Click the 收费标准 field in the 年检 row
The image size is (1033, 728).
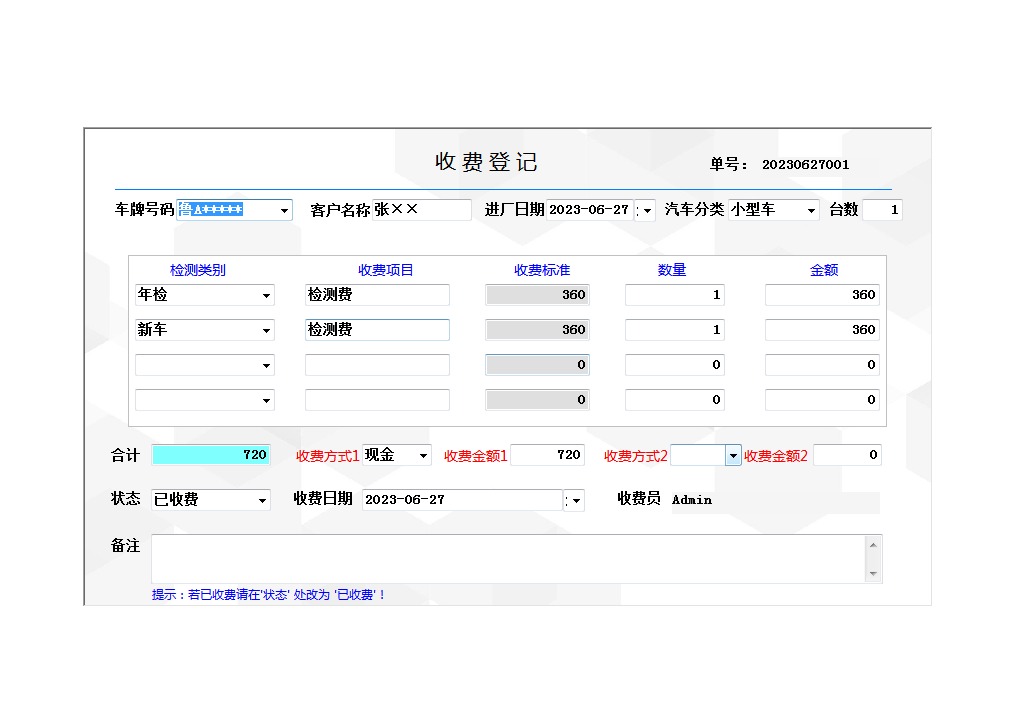point(538,294)
